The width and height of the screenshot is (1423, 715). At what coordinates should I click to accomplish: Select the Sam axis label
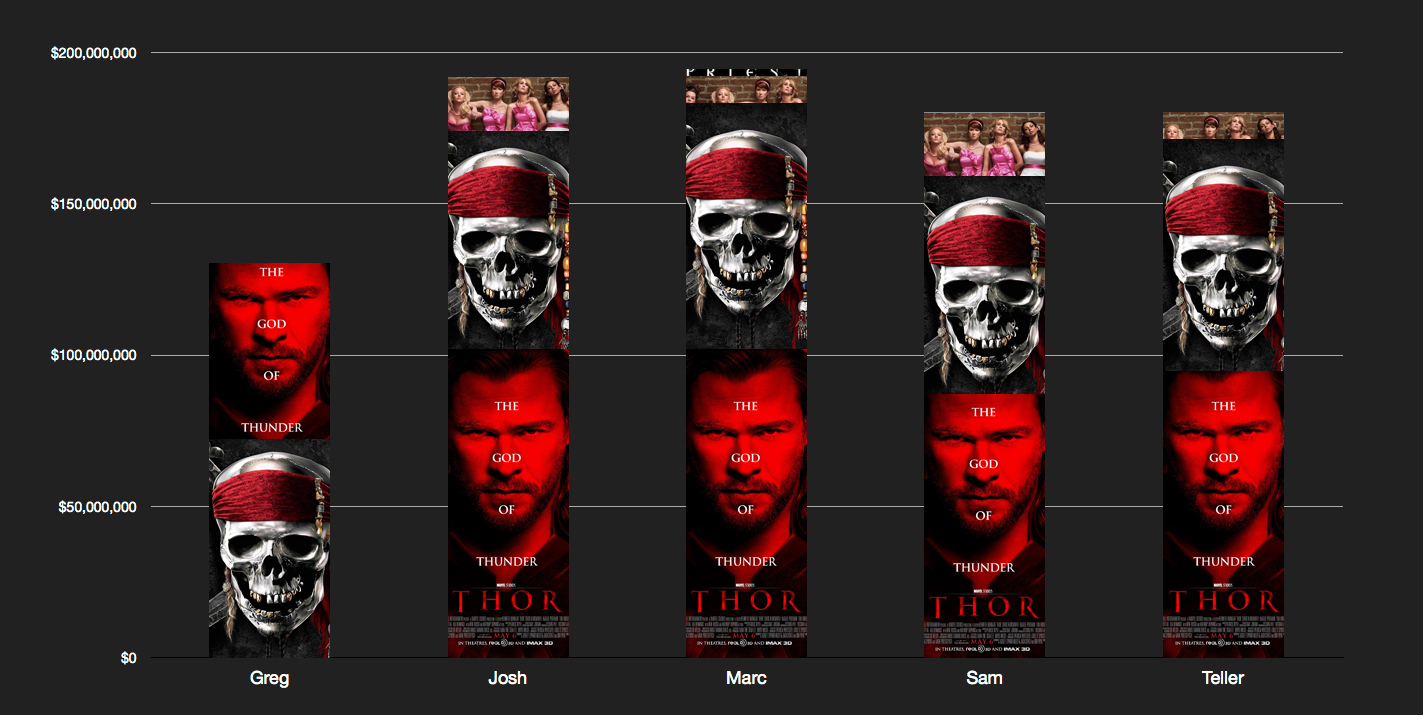[x=984, y=679]
